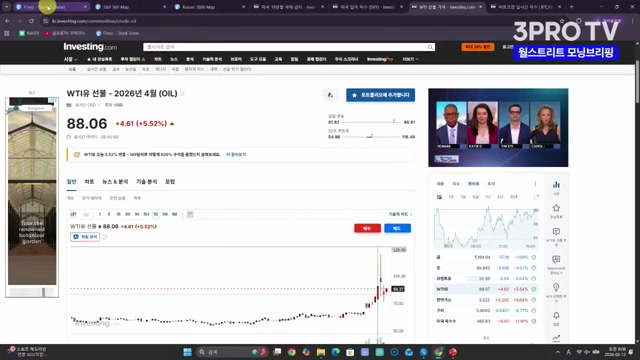640x360 pixels.
Task: Click the red buy button
Action: pos(367,228)
